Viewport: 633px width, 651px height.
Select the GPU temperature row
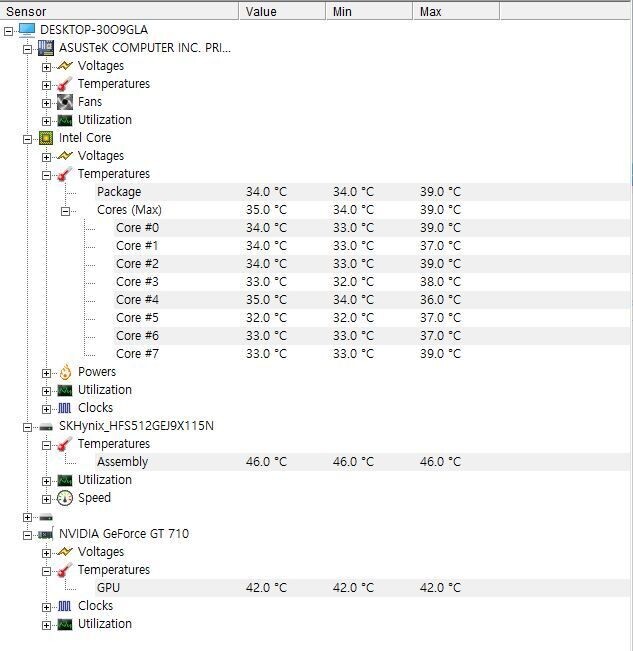tap(108, 588)
